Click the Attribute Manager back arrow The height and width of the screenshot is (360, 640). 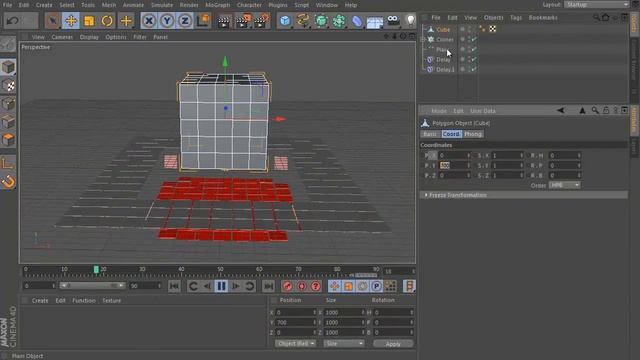pyautogui.click(x=560, y=111)
